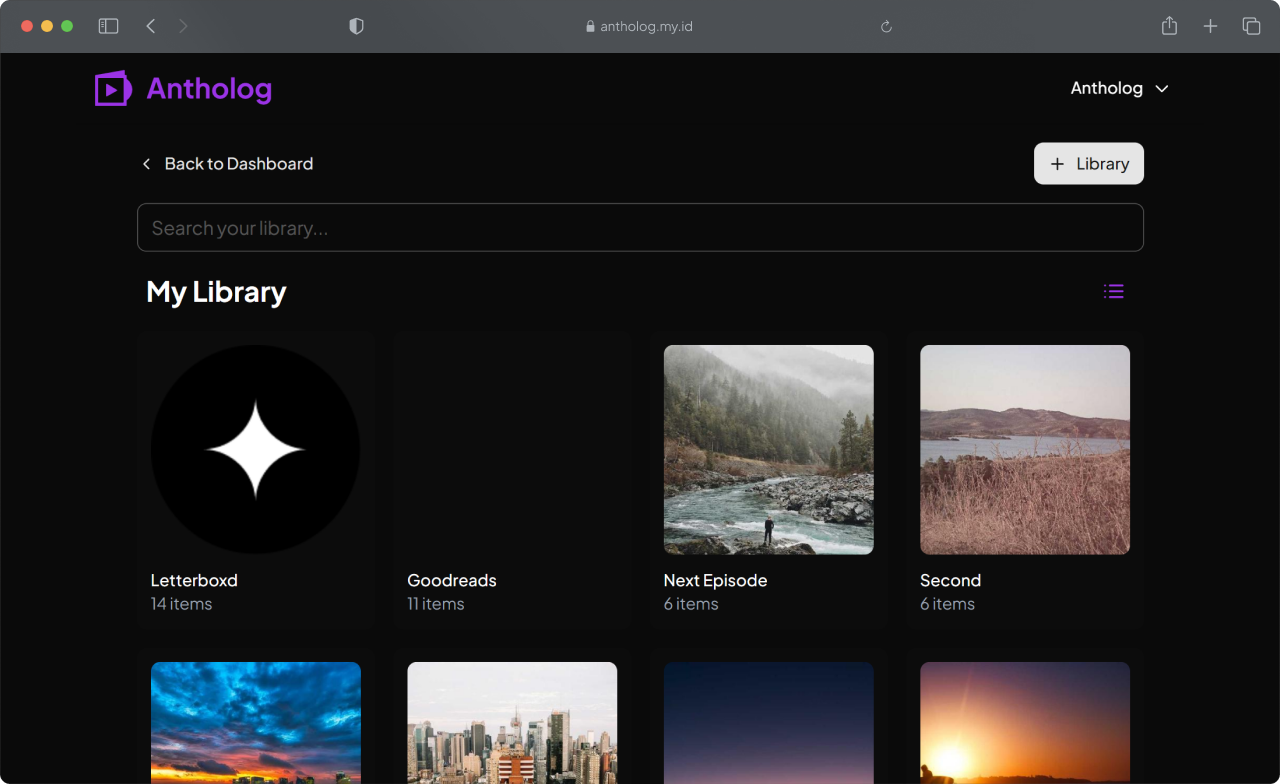
Task: Switch to list view layout
Action: [x=1114, y=292]
